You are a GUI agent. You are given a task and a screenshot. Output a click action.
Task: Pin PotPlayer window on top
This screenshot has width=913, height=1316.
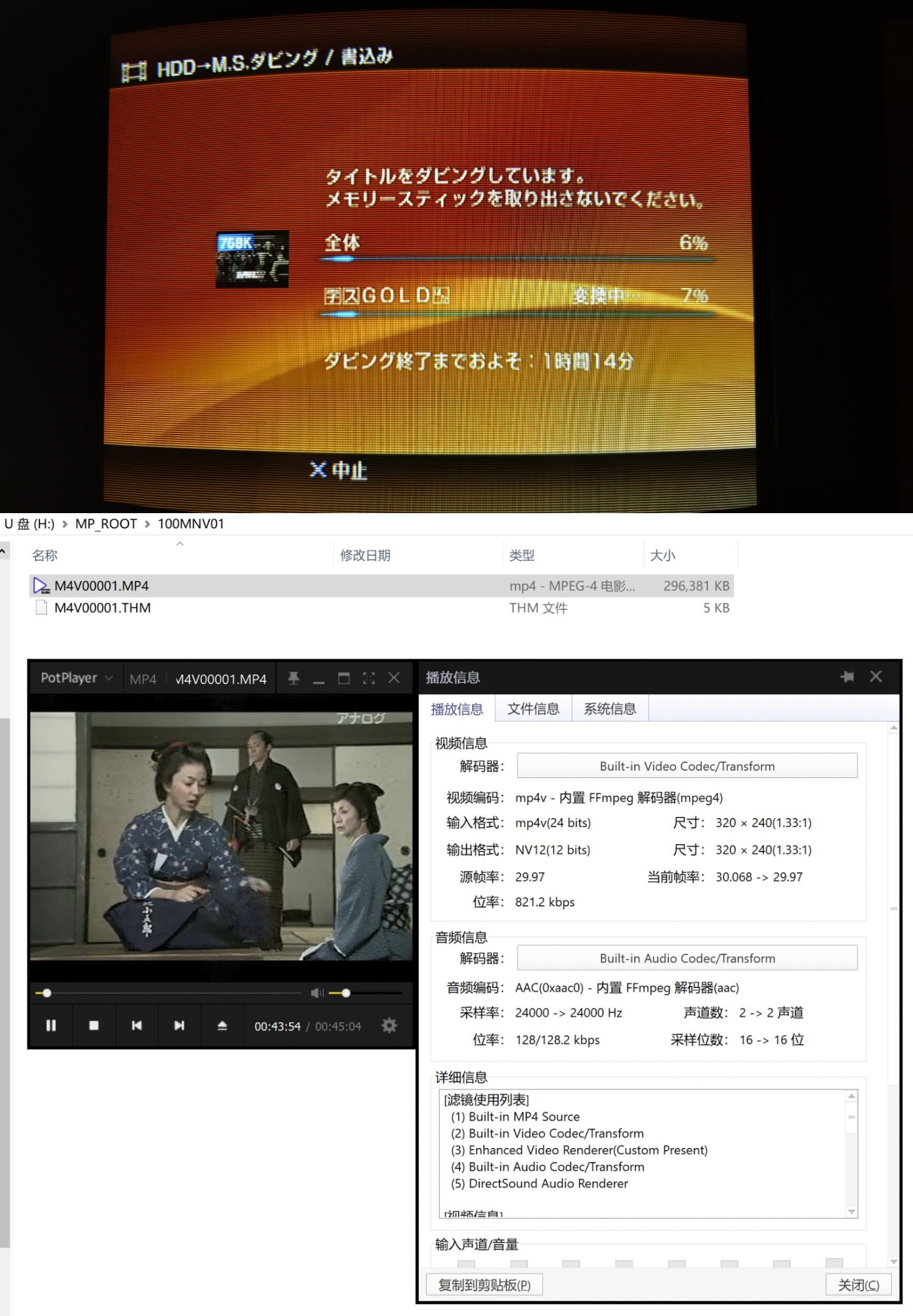click(293, 678)
